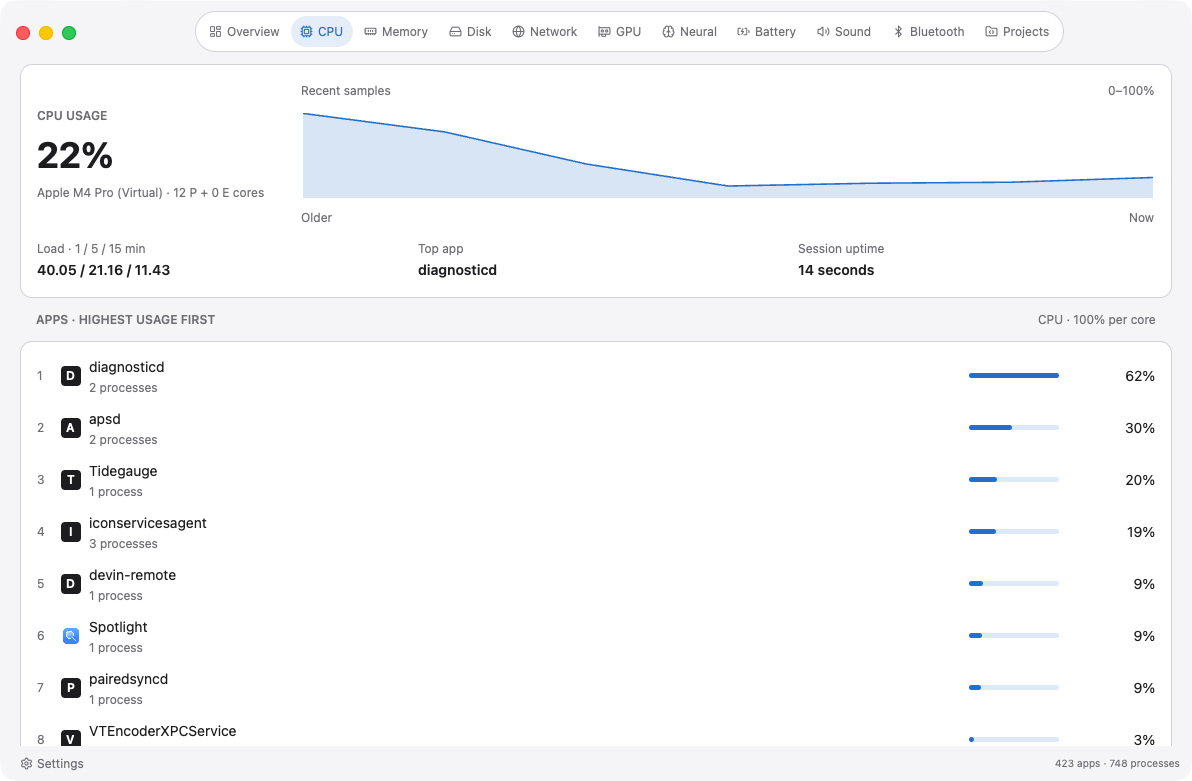Image resolution: width=1192 pixels, height=781 pixels.
Task: Click the apsd app icon
Action: coord(71,428)
